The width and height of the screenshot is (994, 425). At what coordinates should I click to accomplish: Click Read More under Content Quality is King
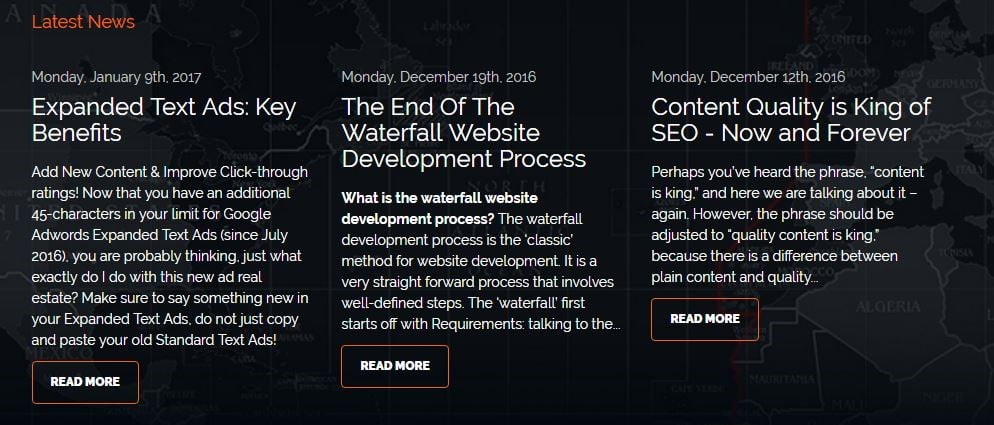[x=705, y=319]
